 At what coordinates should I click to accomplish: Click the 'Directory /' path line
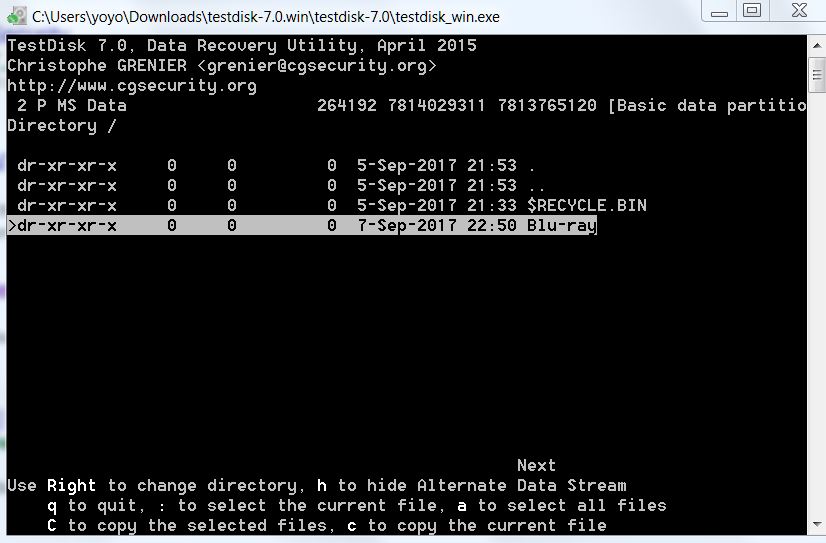(62, 125)
